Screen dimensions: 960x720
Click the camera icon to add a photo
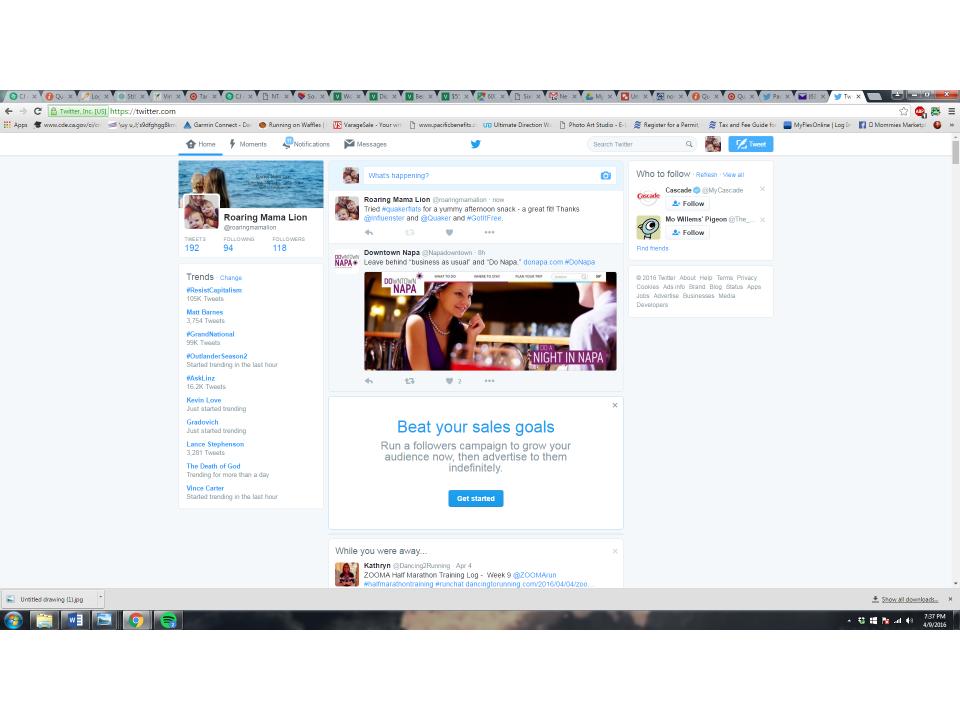[x=606, y=175]
